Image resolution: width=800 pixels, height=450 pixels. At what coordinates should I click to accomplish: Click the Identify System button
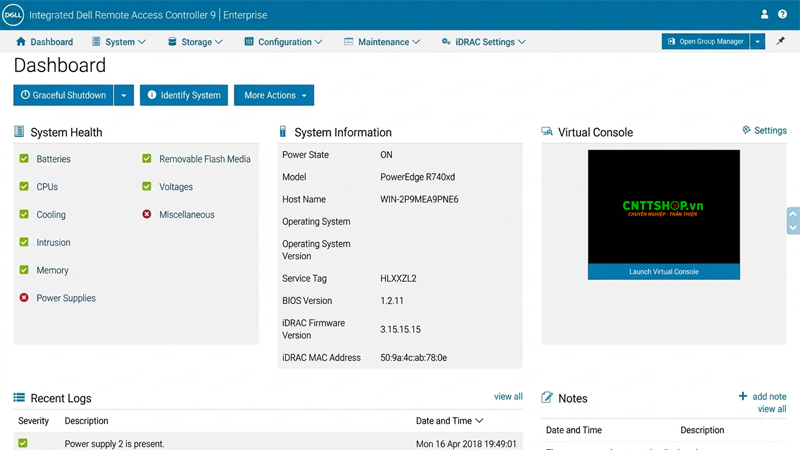(184, 95)
